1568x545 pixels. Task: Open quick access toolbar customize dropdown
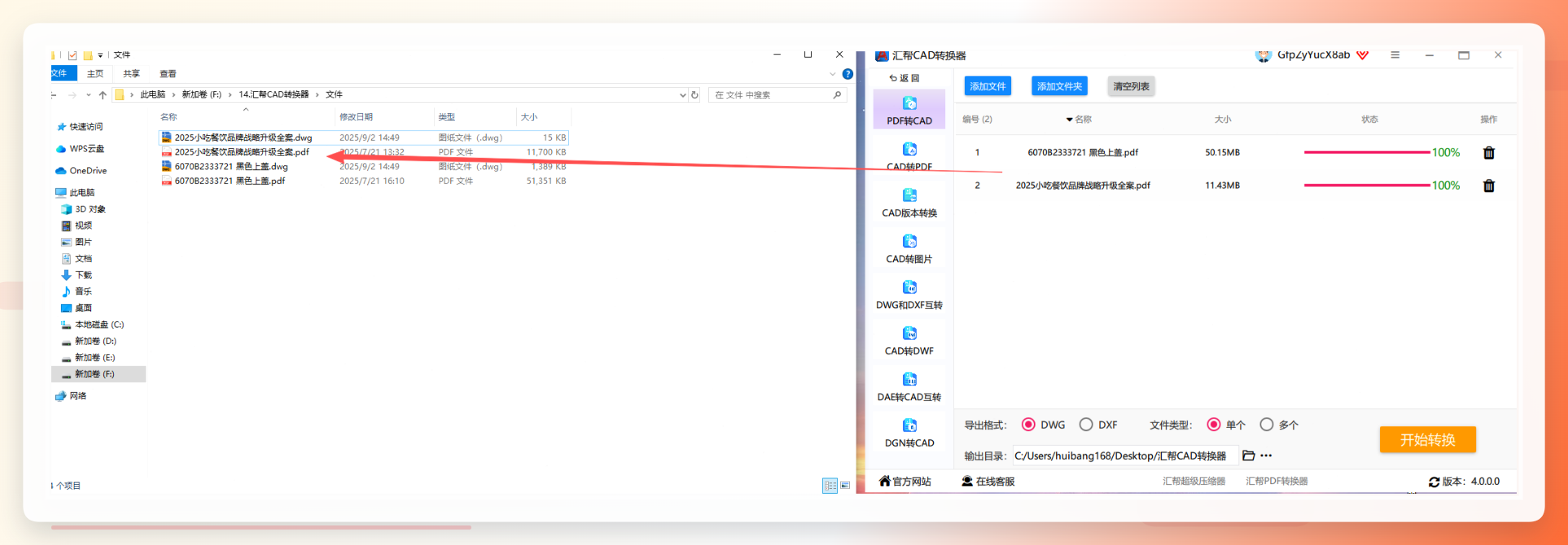(100, 55)
